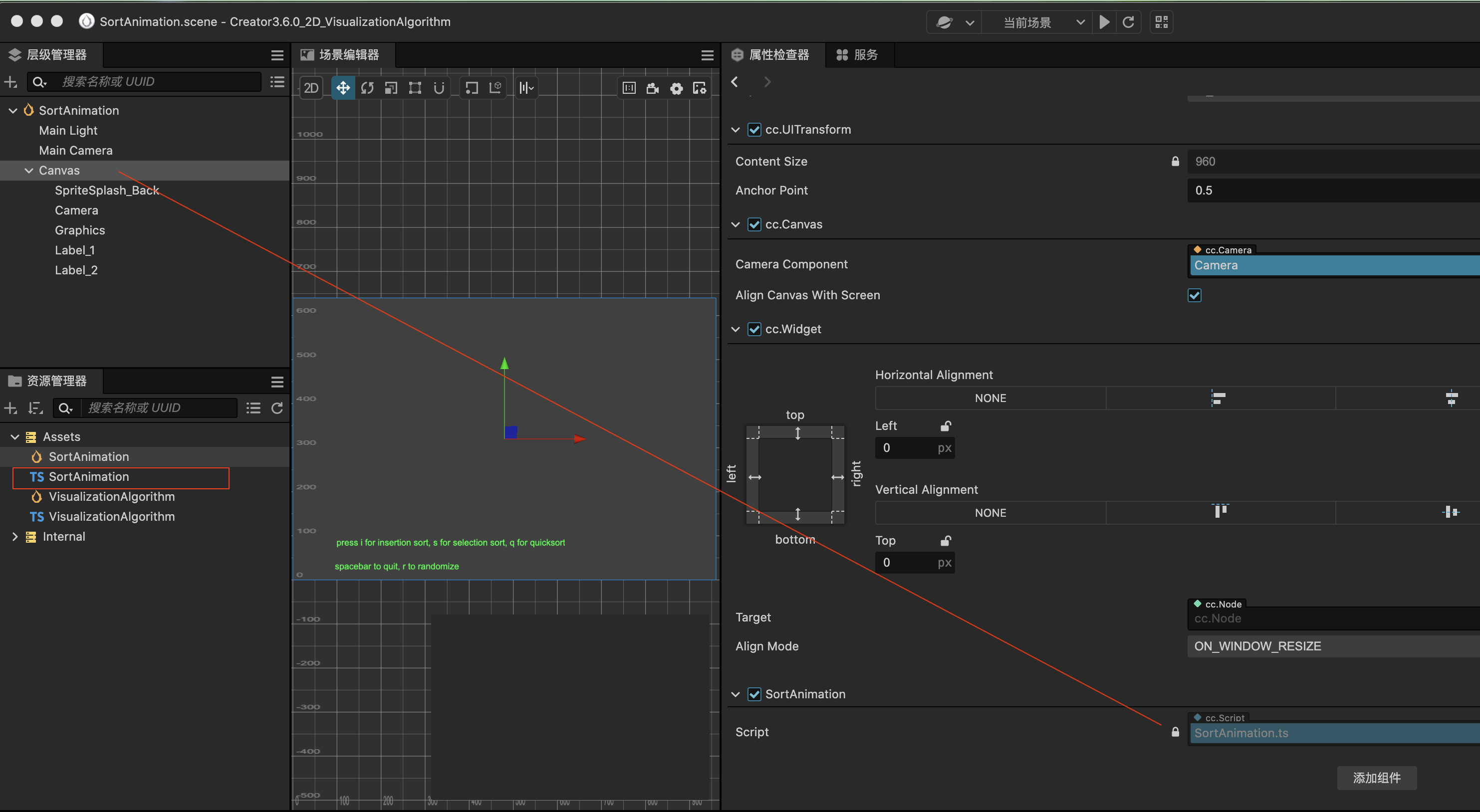Go back in inspector history
Image resolution: width=1480 pixels, height=812 pixels.
click(735, 82)
